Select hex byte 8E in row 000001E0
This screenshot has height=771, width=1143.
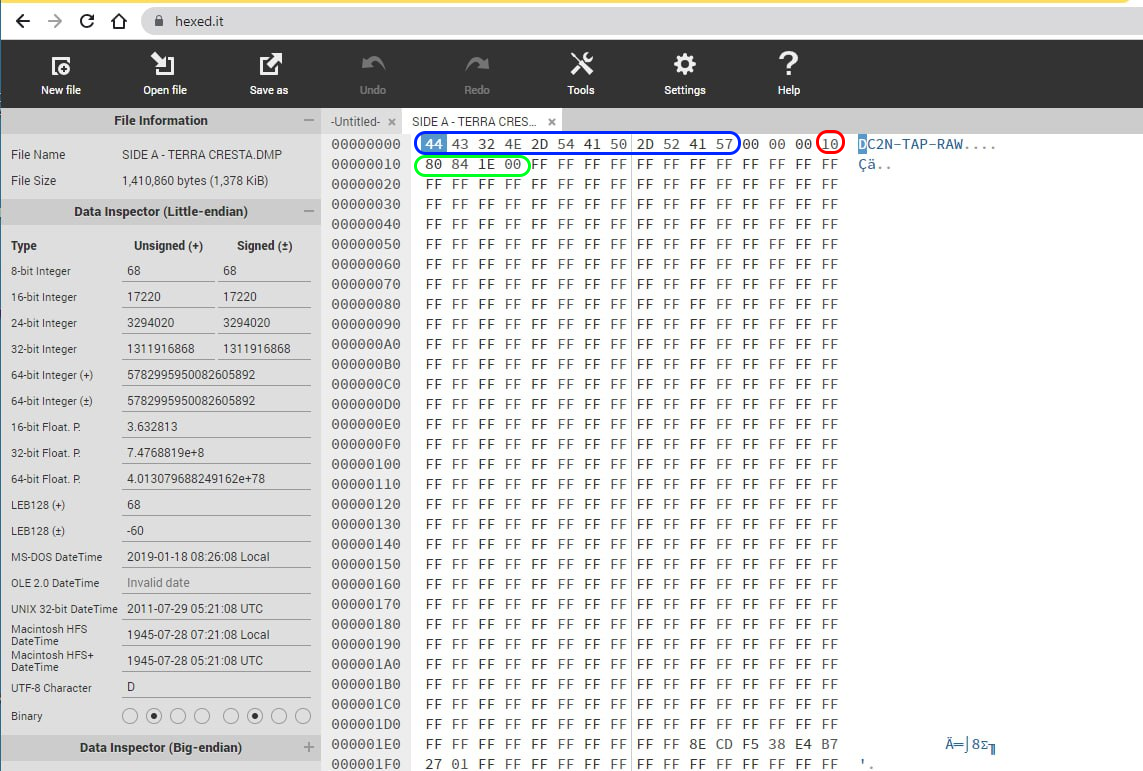pos(698,745)
